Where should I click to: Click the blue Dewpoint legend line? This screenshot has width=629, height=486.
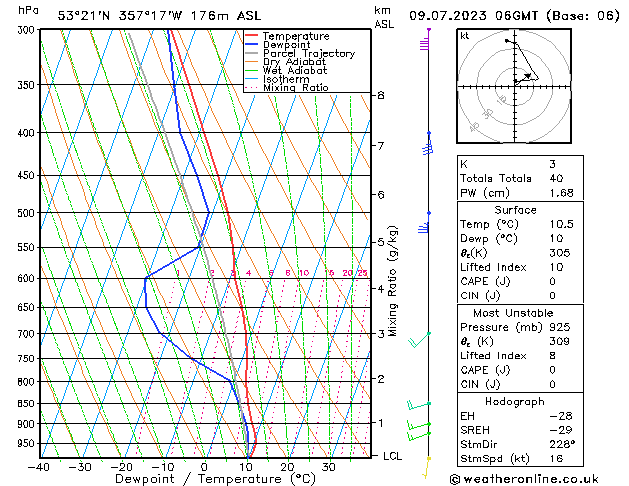click(252, 45)
